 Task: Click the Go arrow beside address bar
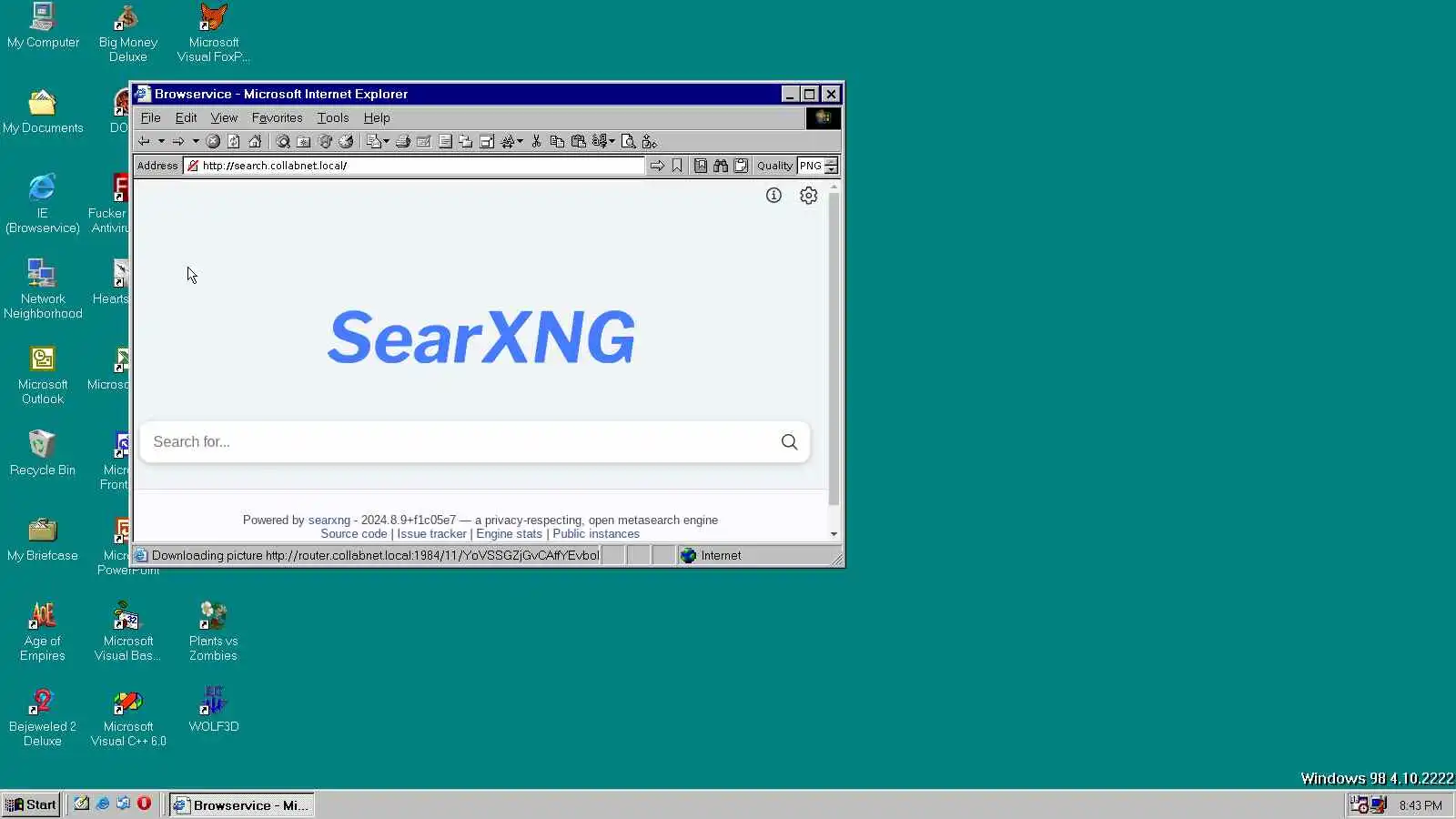click(657, 166)
